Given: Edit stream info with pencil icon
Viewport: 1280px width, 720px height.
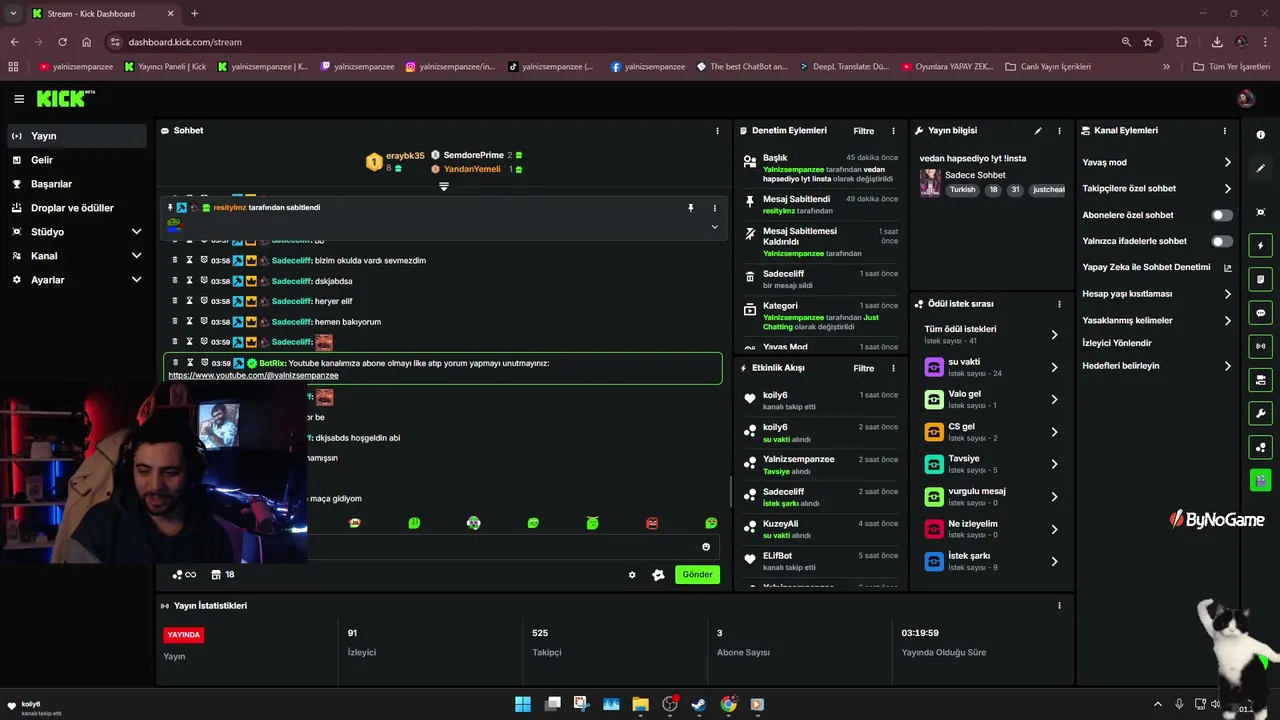Looking at the screenshot, I should 1038,131.
